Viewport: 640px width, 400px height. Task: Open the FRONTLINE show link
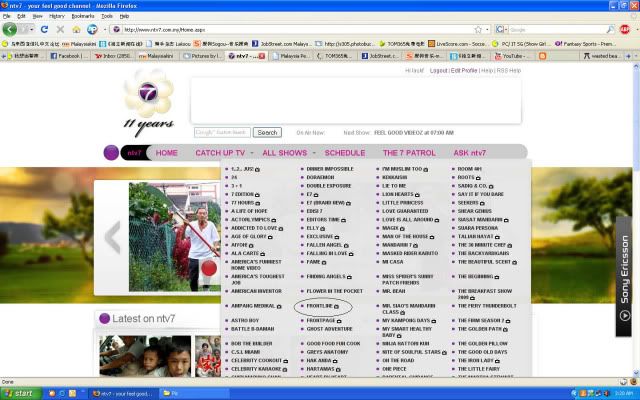click(320, 306)
